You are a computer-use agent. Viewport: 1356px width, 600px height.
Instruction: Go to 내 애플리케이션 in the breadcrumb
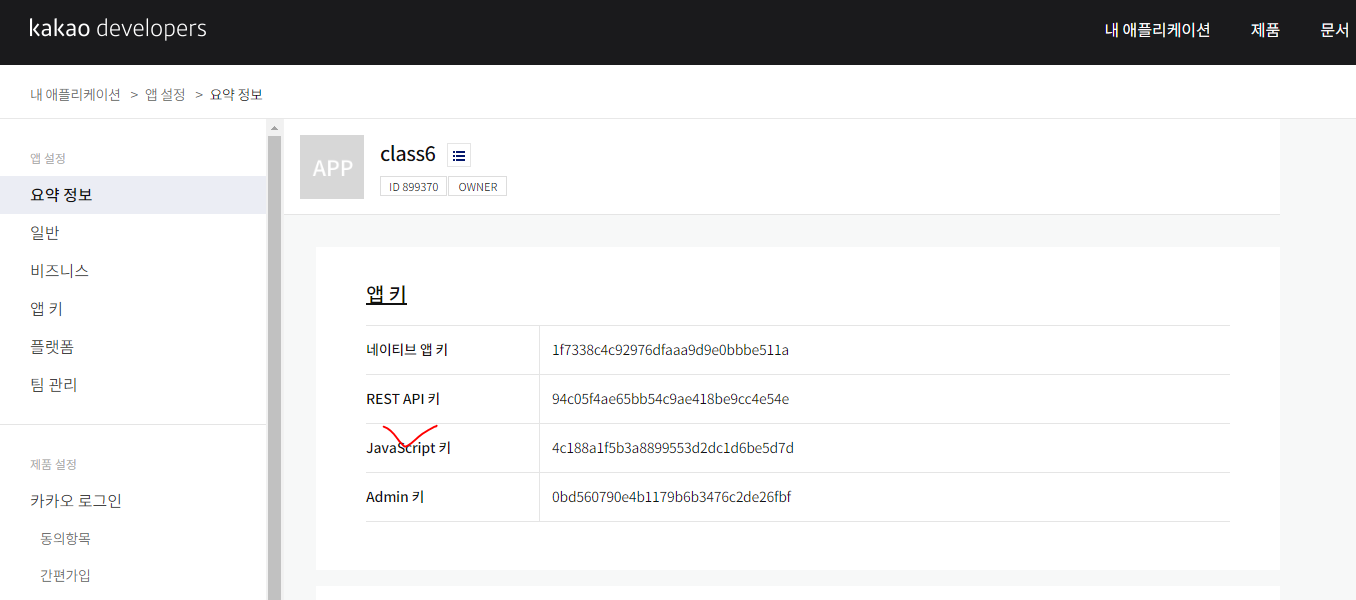tap(75, 94)
